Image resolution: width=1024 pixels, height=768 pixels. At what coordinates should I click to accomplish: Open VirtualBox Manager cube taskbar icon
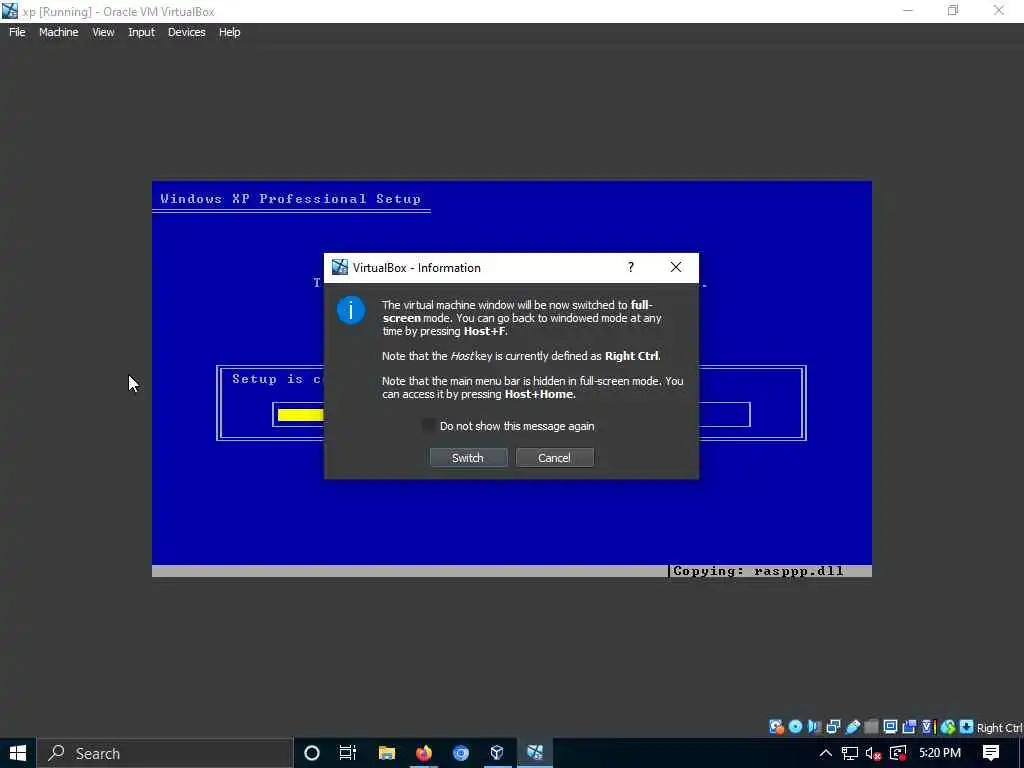click(497, 753)
